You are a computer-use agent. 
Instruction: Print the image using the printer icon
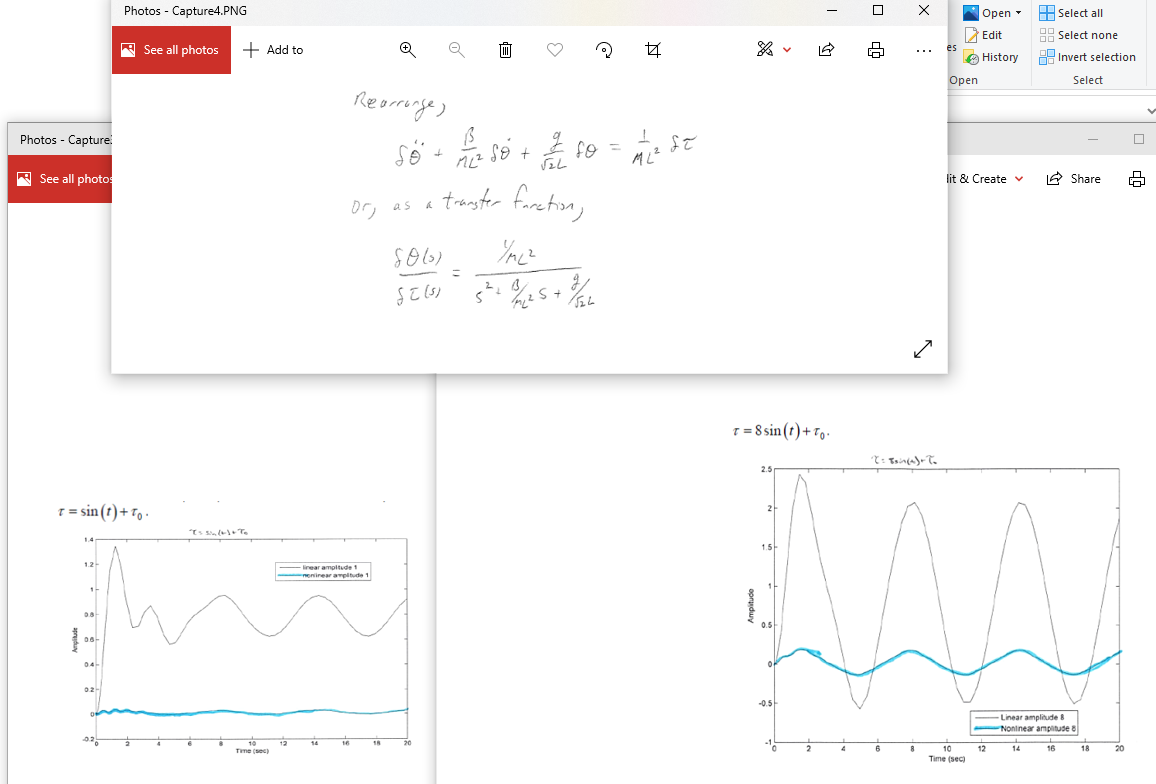point(876,49)
